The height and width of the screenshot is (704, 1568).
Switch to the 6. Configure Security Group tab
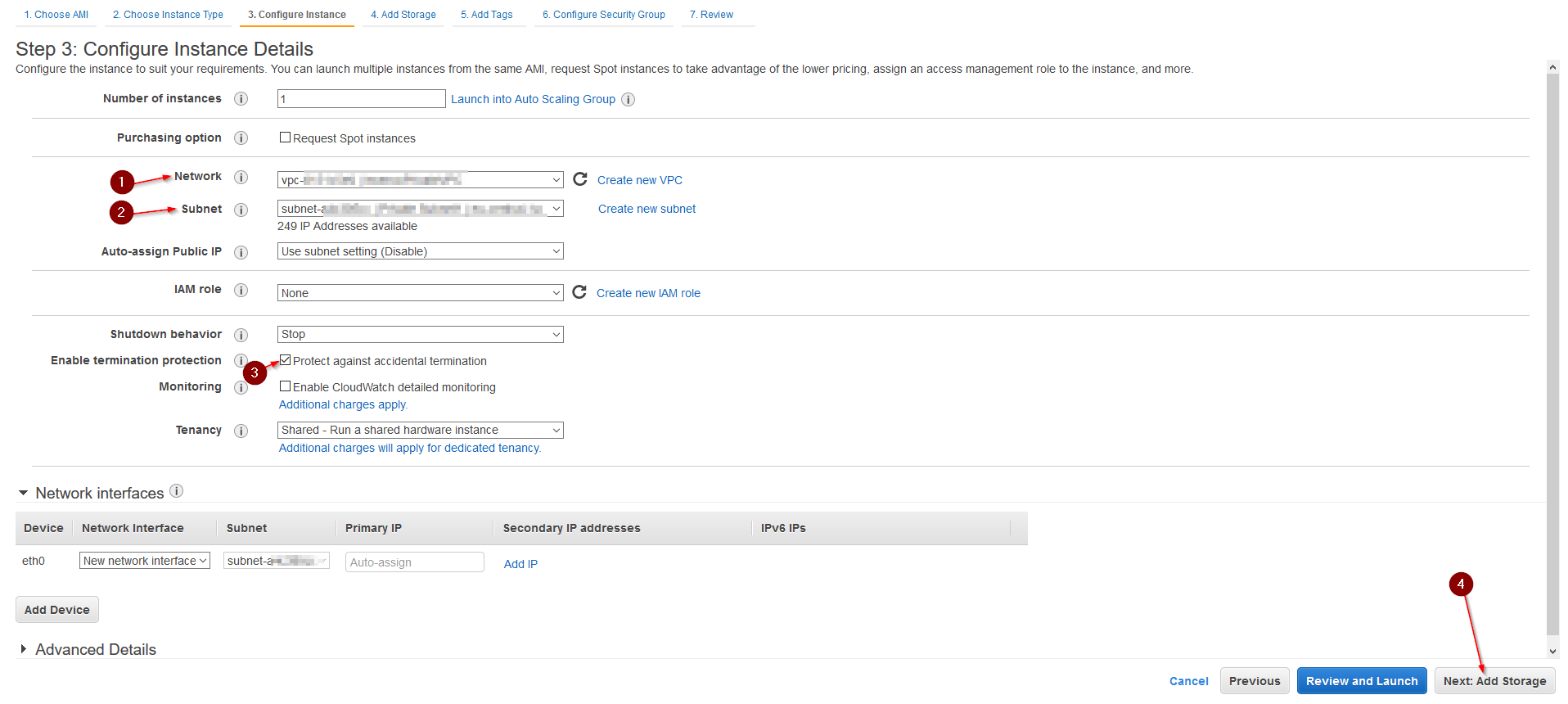click(603, 15)
